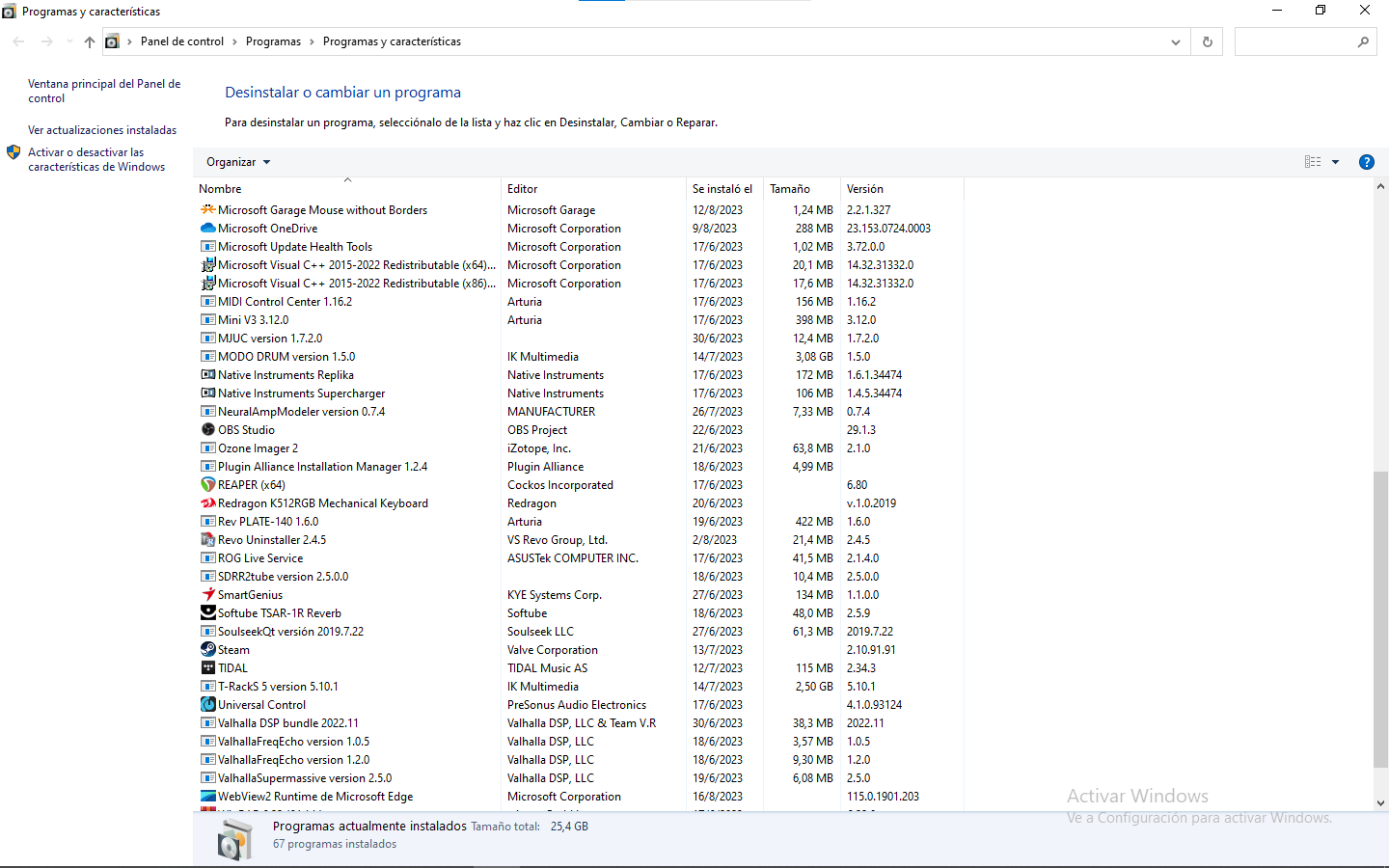Click the Native Instruments Supercharger icon

207,393
